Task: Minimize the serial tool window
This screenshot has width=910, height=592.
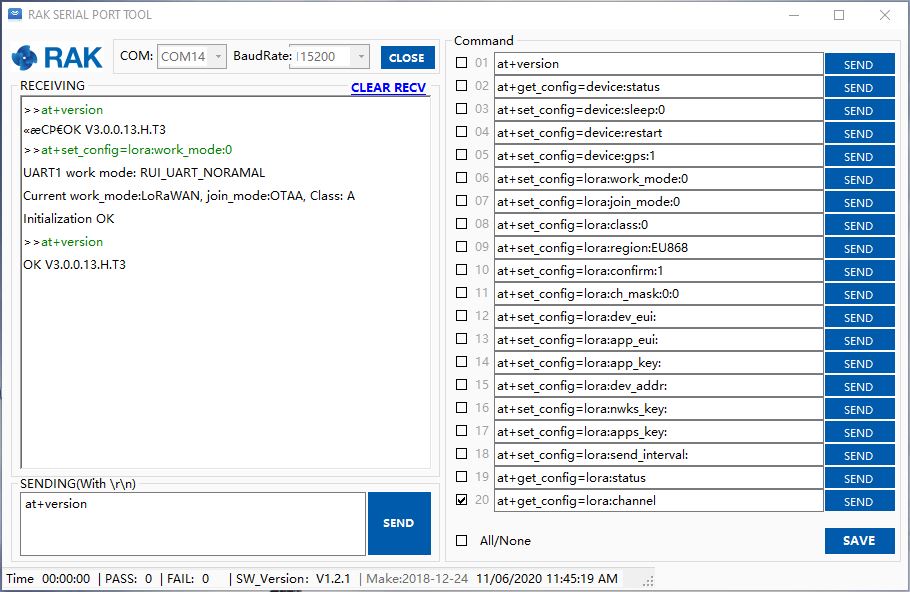Action: click(x=793, y=15)
